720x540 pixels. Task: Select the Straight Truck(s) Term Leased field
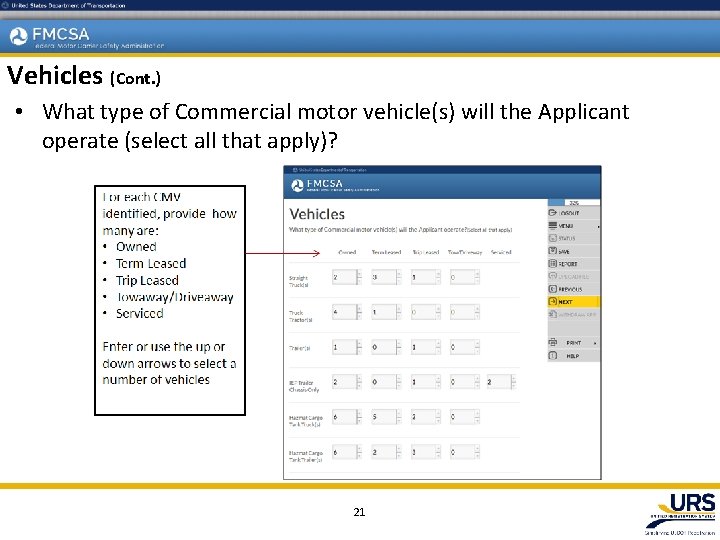[386, 277]
